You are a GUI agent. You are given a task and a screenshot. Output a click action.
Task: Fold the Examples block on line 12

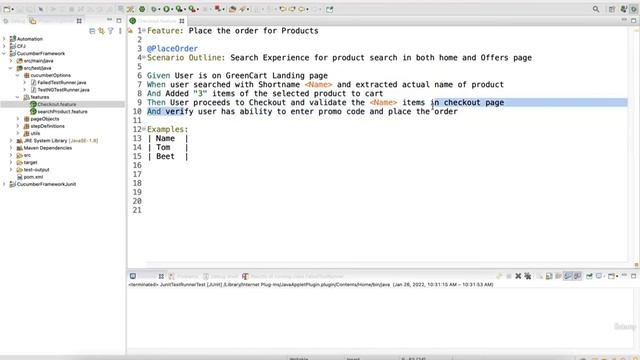144,129
